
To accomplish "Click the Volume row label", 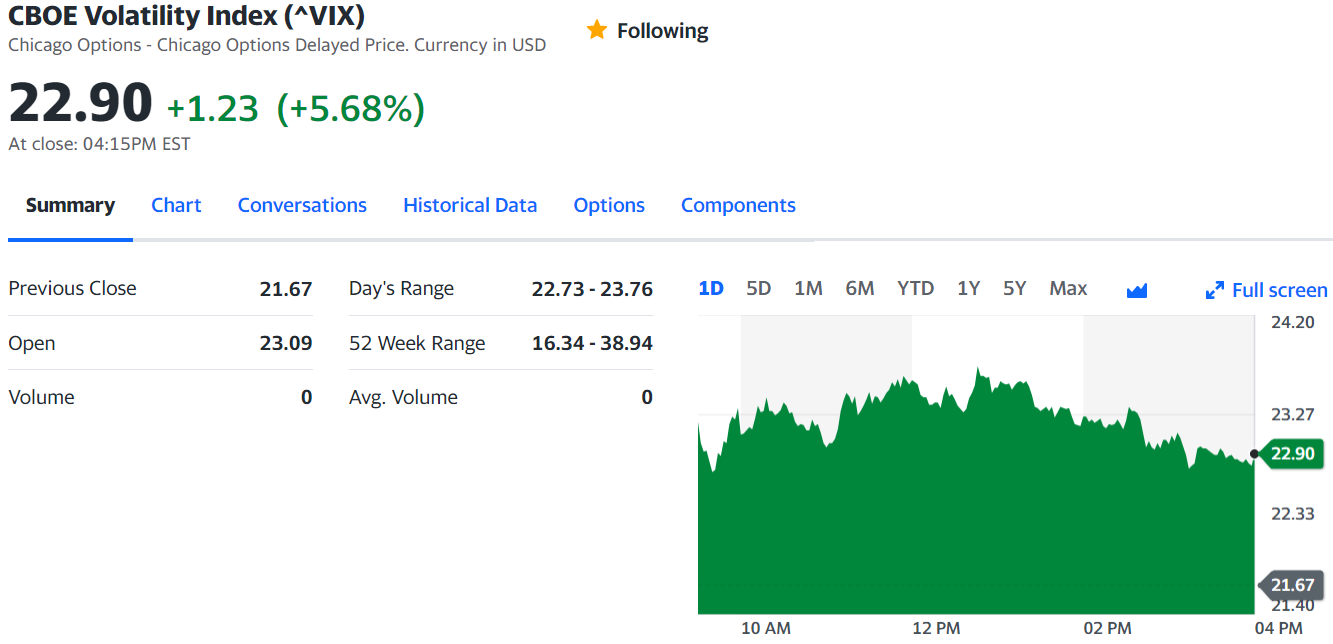I will [x=41, y=397].
